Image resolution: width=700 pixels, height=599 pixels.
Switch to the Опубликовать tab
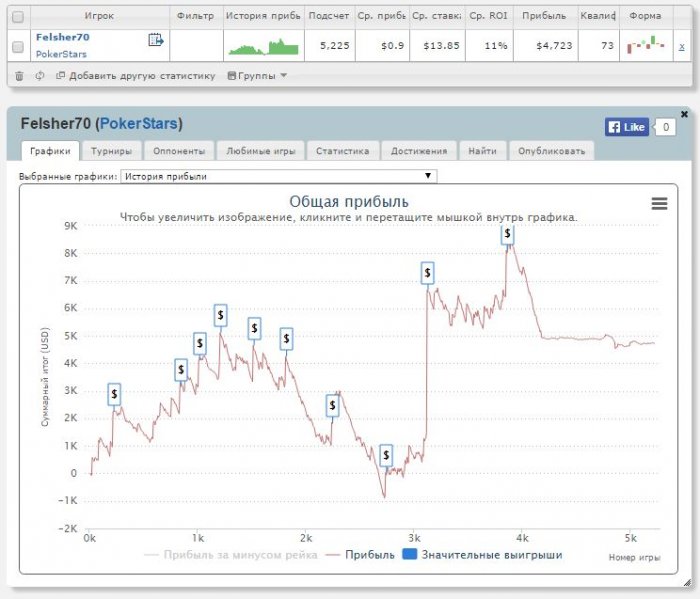(x=552, y=151)
